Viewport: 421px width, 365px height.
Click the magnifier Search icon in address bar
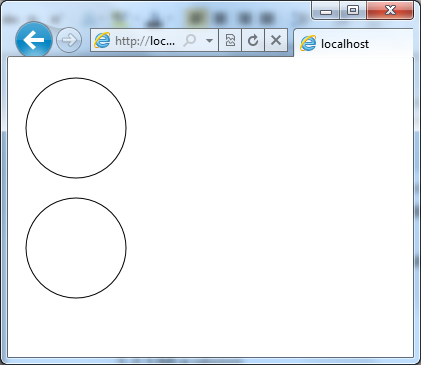190,41
